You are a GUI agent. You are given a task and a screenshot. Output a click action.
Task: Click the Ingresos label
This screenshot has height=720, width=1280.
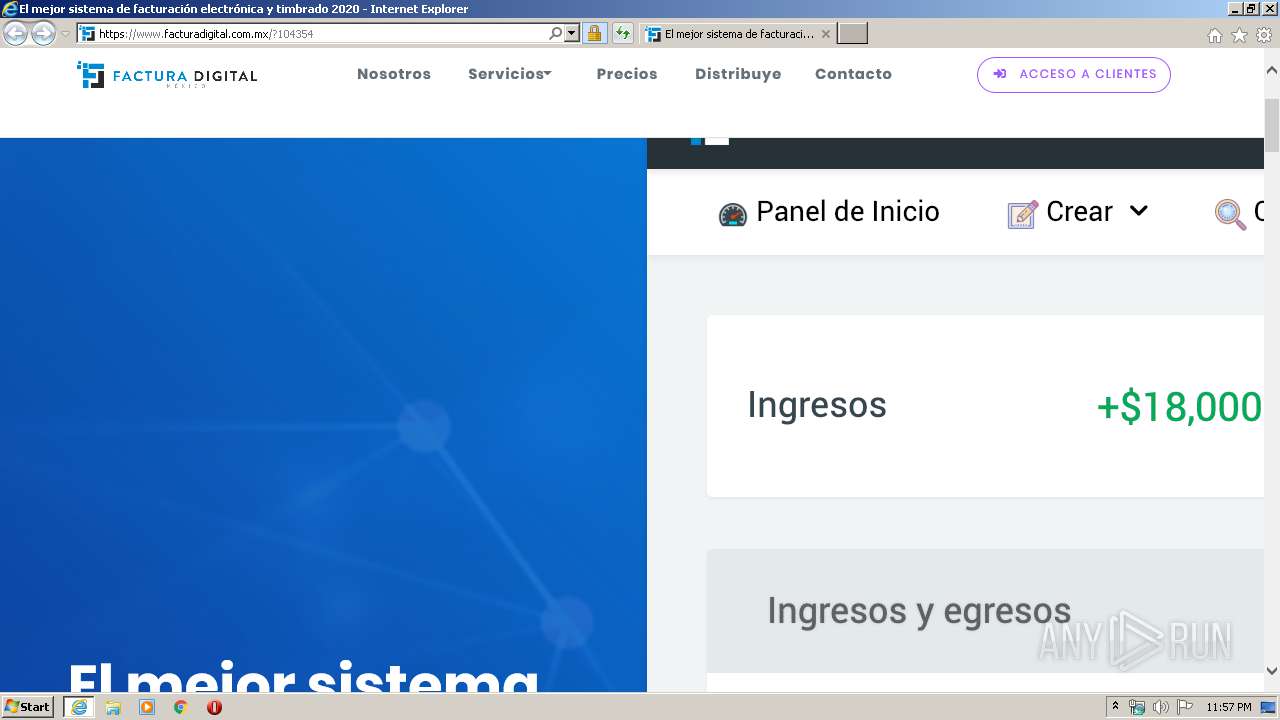817,405
